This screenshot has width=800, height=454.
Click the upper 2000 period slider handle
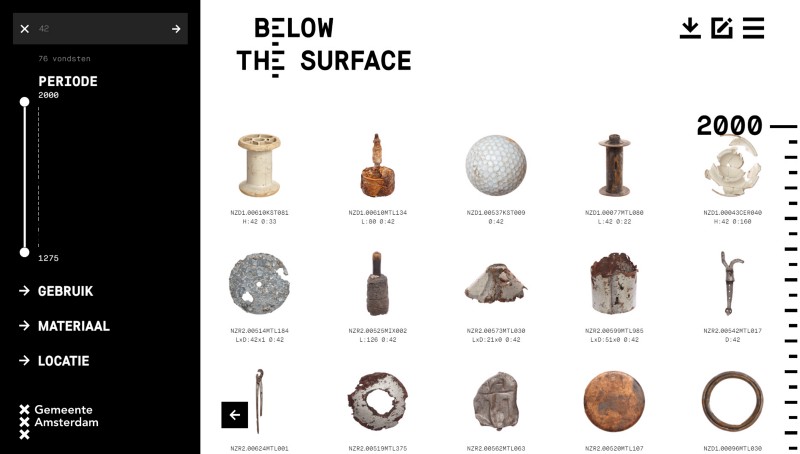pyautogui.click(x=24, y=102)
